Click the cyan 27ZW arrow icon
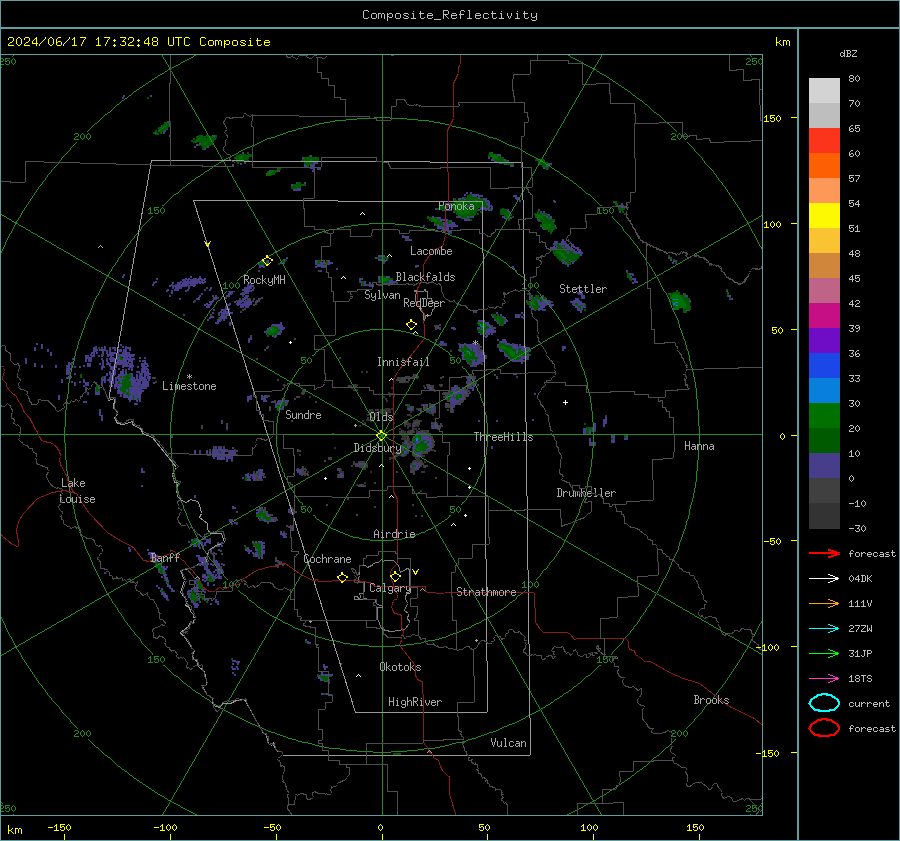 point(824,629)
